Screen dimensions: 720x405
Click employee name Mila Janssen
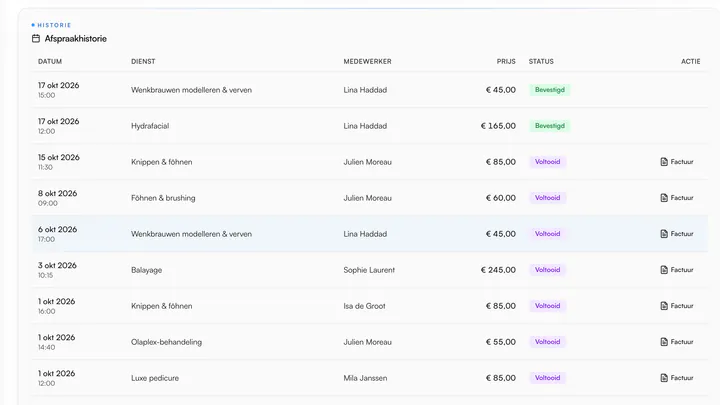point(365,378)
